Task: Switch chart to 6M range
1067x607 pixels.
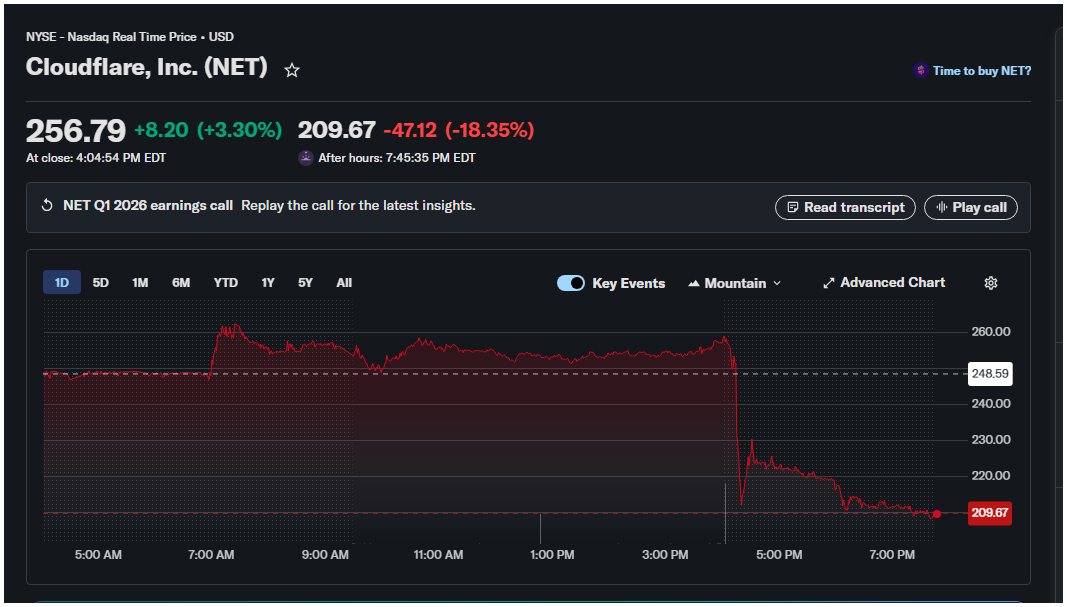Action: coord(181,282)
